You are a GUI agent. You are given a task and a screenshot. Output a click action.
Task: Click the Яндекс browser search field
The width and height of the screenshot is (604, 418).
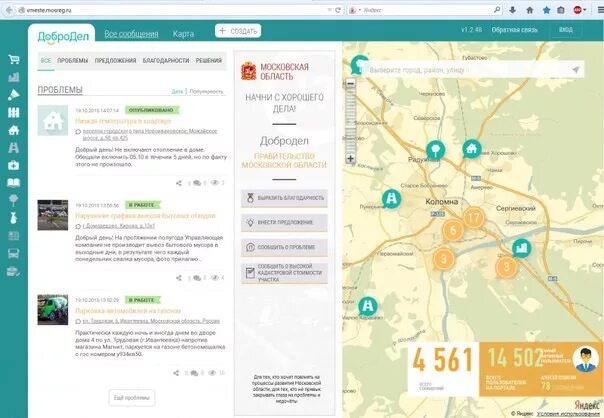(x=426, y=10)
